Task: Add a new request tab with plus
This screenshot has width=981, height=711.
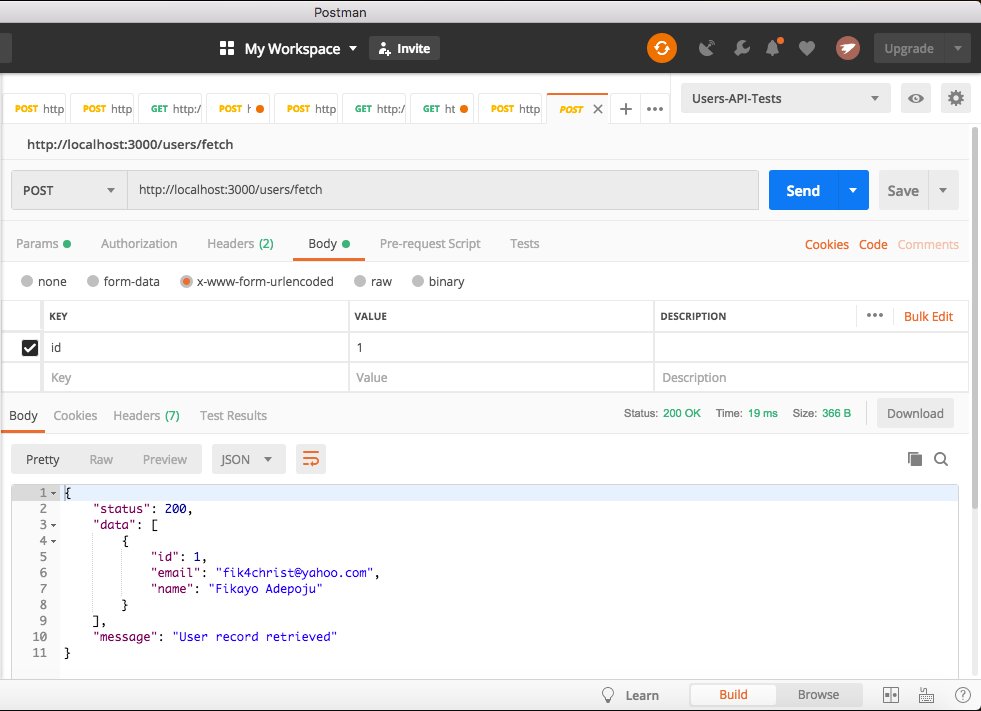Action: 625,109
